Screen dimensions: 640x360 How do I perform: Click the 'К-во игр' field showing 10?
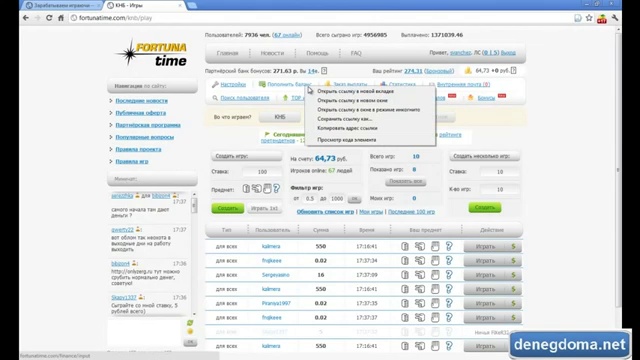500,189
